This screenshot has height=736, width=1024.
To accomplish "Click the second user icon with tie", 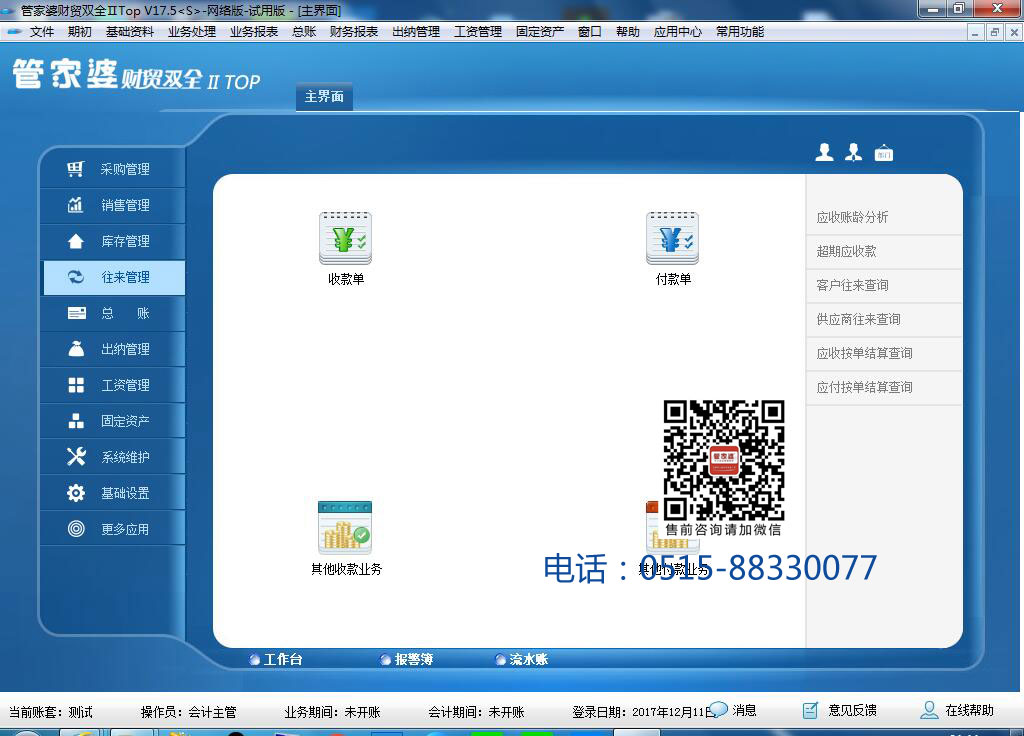I will [854, 152].
